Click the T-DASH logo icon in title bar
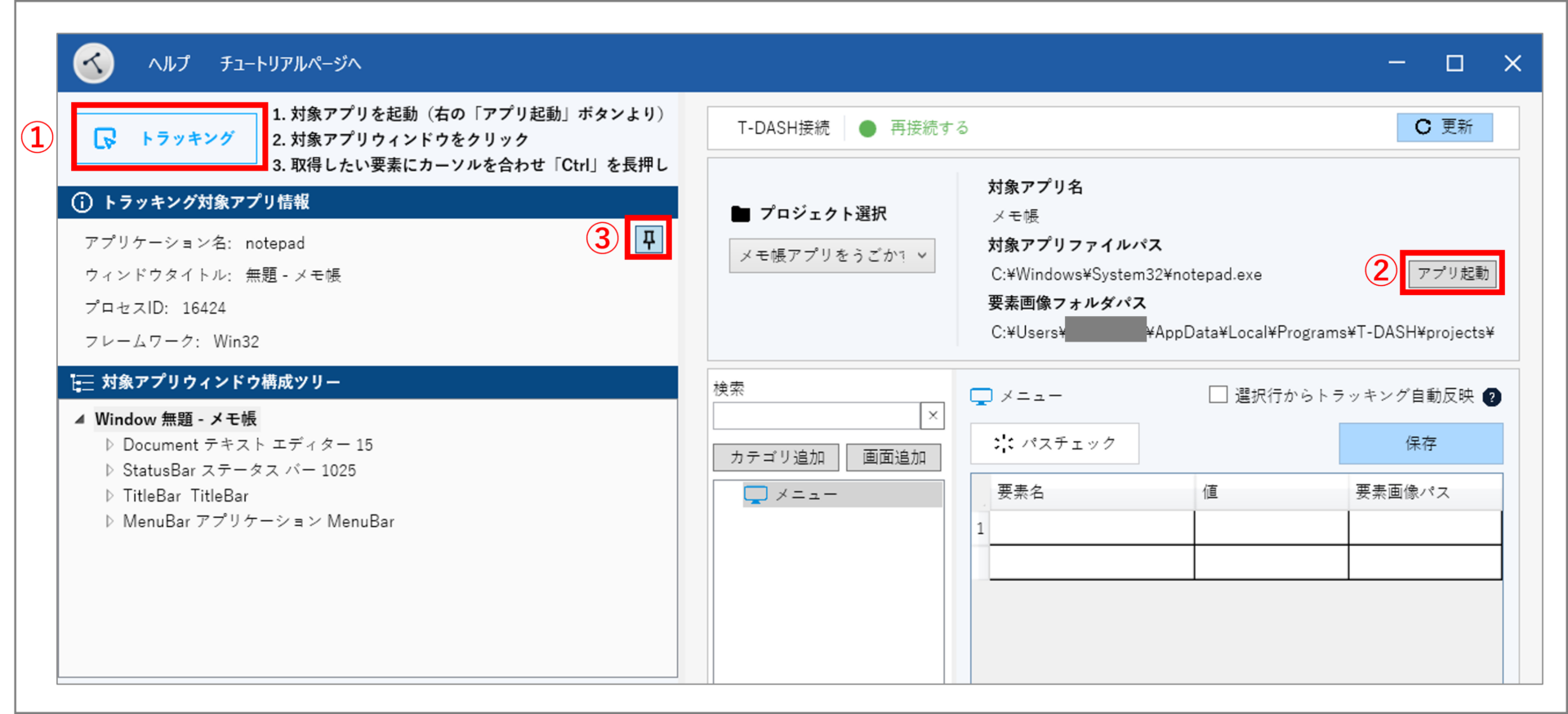The image size is (1568, 714). point(94,63)
